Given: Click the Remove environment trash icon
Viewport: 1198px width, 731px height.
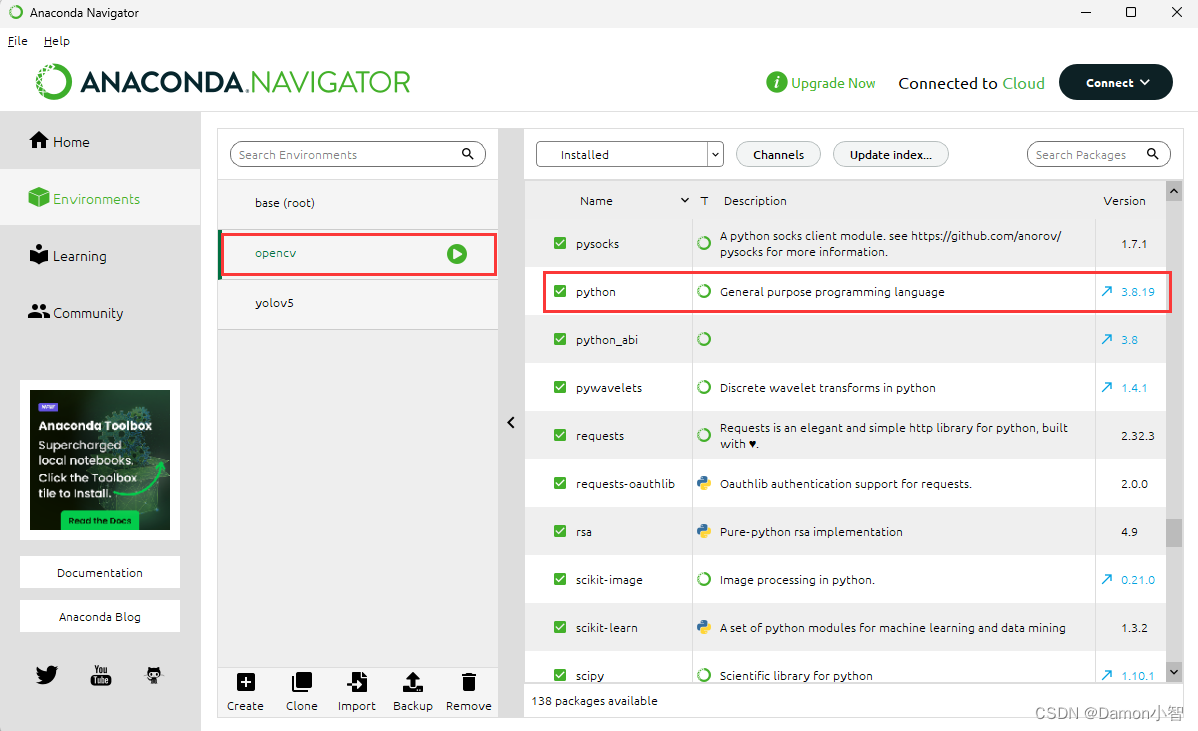Looking at the screenshot, I should 468,683.
